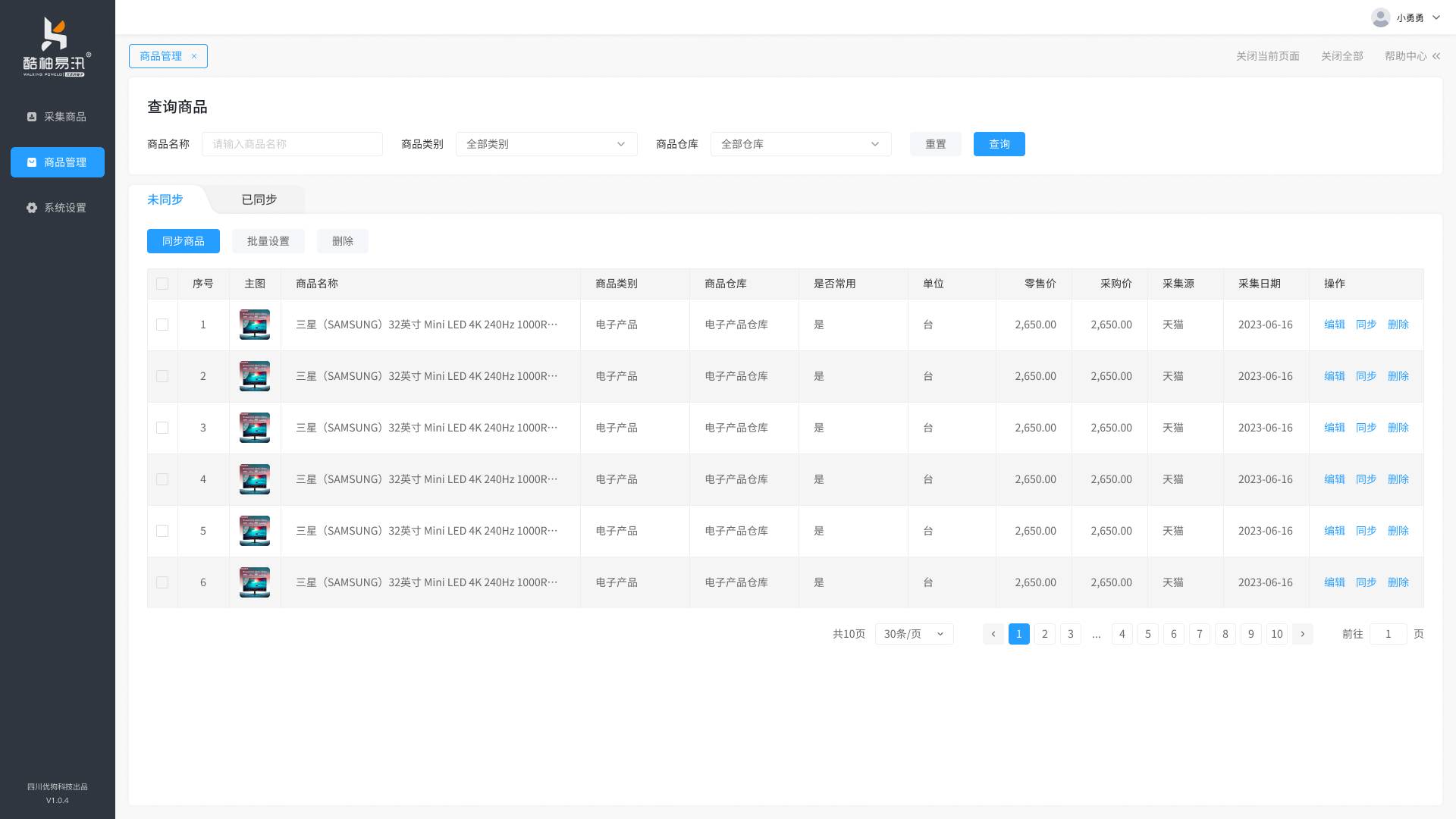Open the 30条/页 page size selector
This screenshot has width=1456, height=819.
tap(914, 634)
